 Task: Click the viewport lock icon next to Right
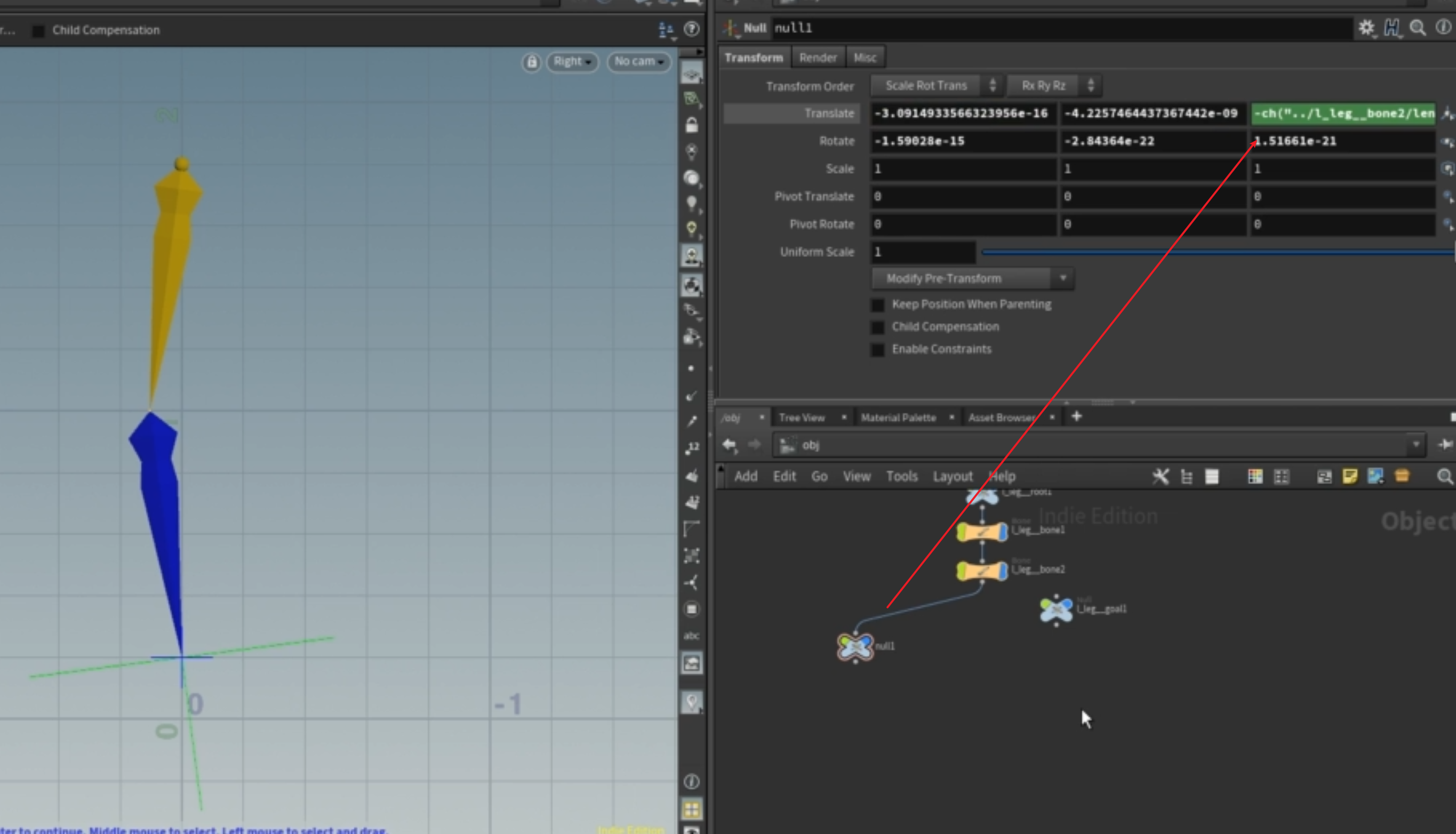pos(532,62)
